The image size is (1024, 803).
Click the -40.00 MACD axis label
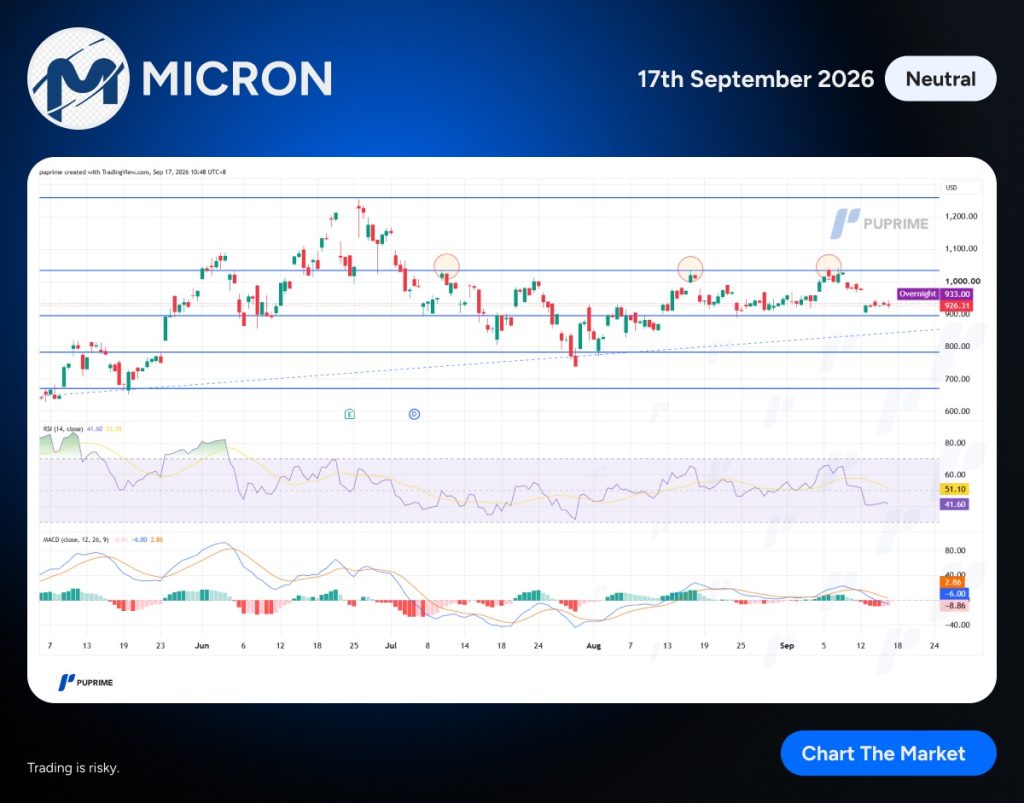tap(955, 625)
